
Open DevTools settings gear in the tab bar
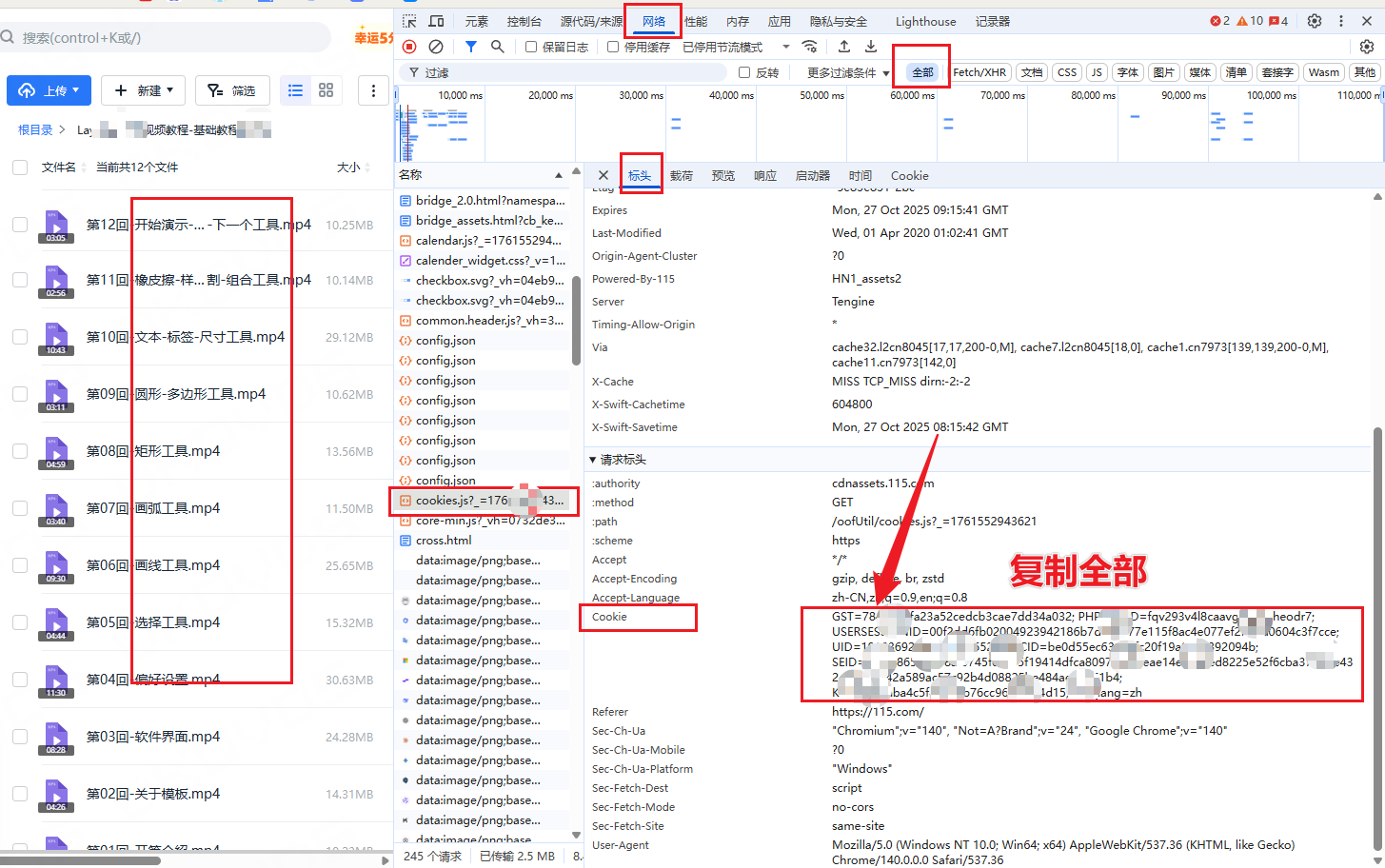pyautogui.click(x=1315, y=21)
